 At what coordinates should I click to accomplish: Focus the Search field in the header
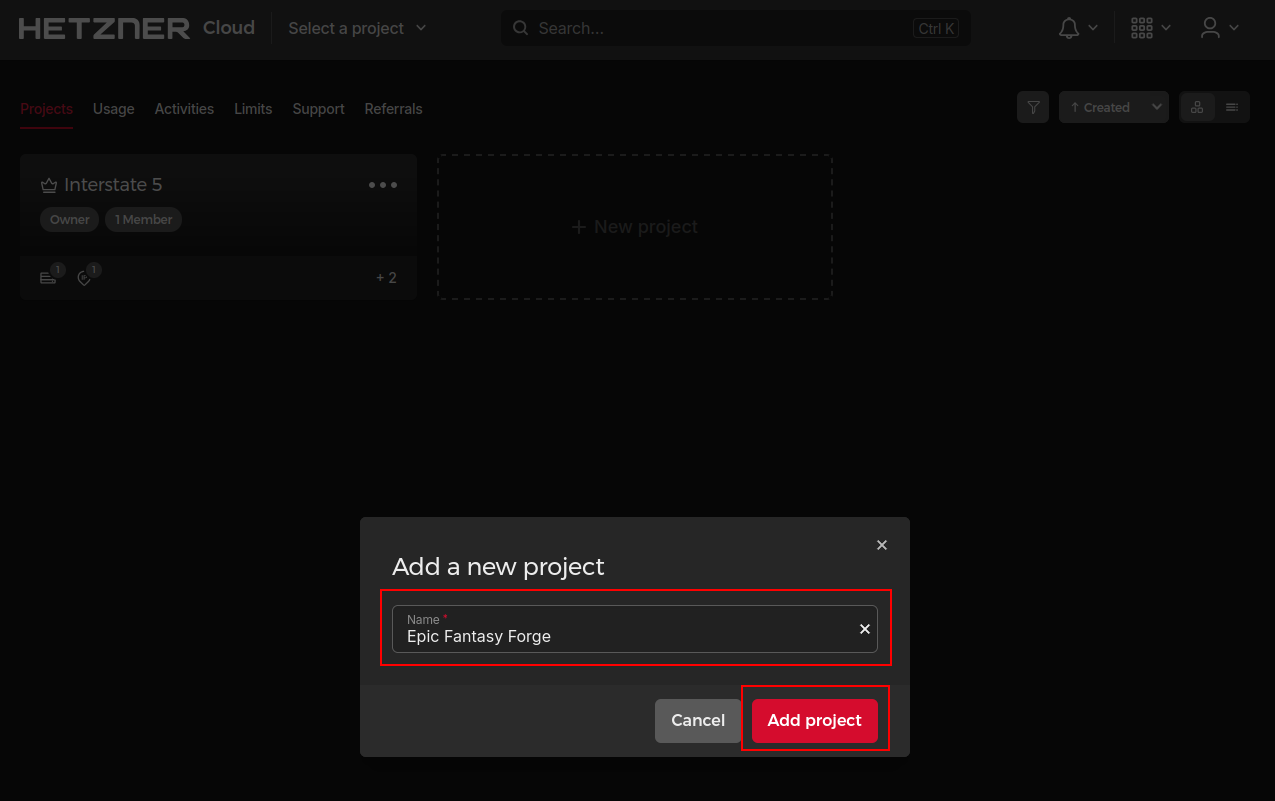coord(735,28)
